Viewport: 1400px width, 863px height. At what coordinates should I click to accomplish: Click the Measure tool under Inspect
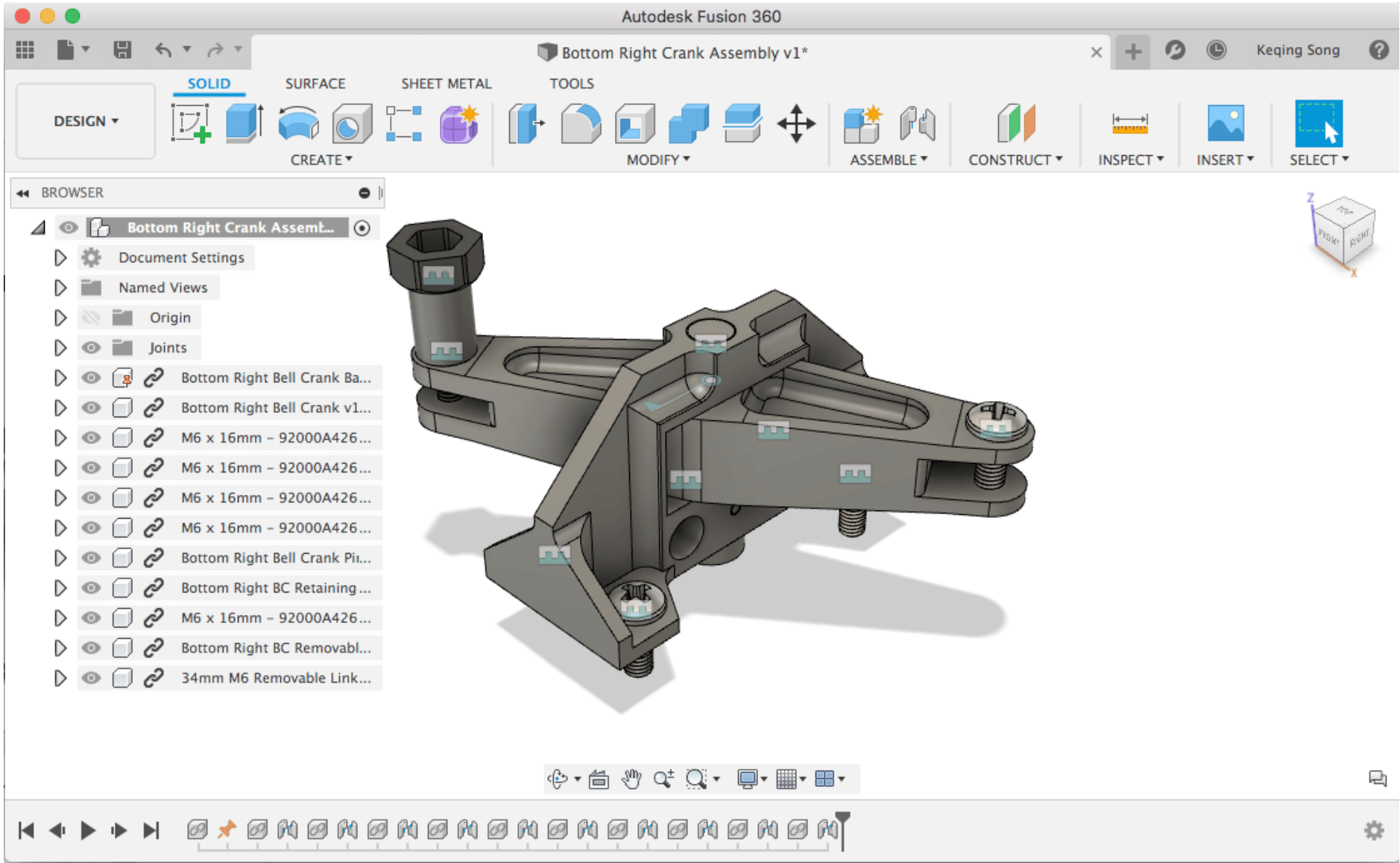(x=1130, y=124)
